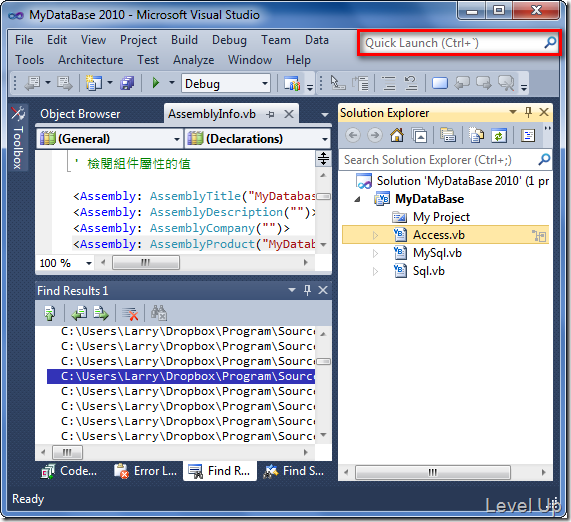This screenshot has width=571, height=522.
Task: Click the editor split bar handle
Action: coord(323,158)
